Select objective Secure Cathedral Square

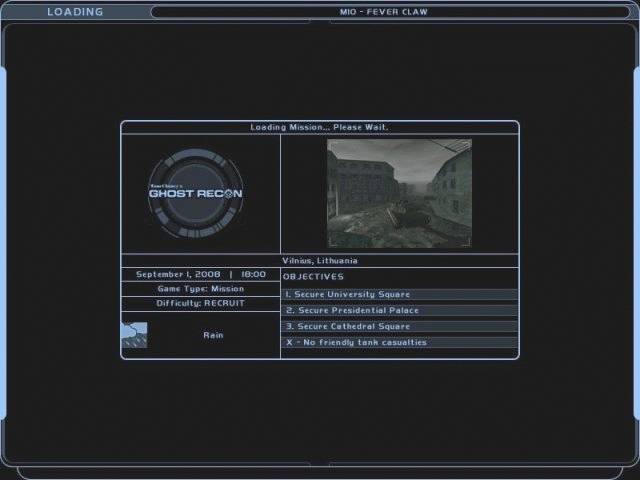click(347, 327)
